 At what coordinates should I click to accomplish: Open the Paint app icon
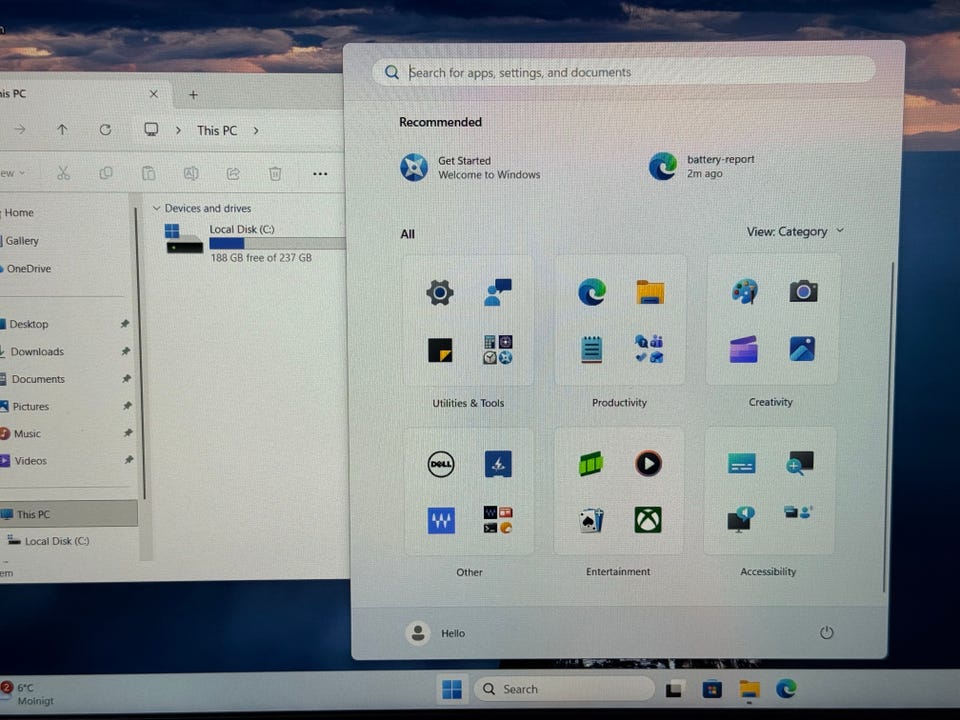click(744, 291)
